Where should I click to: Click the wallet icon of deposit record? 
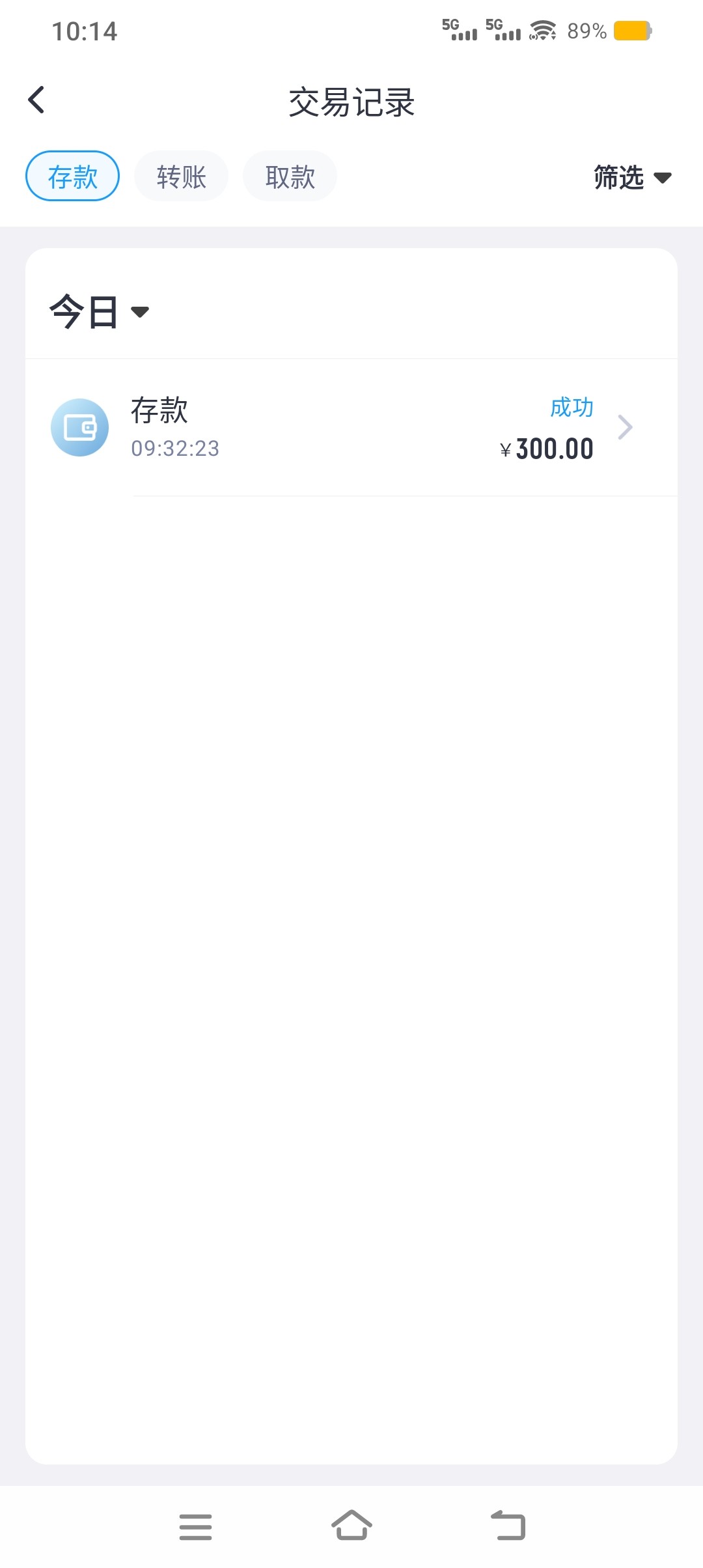(x=79, y=428)
